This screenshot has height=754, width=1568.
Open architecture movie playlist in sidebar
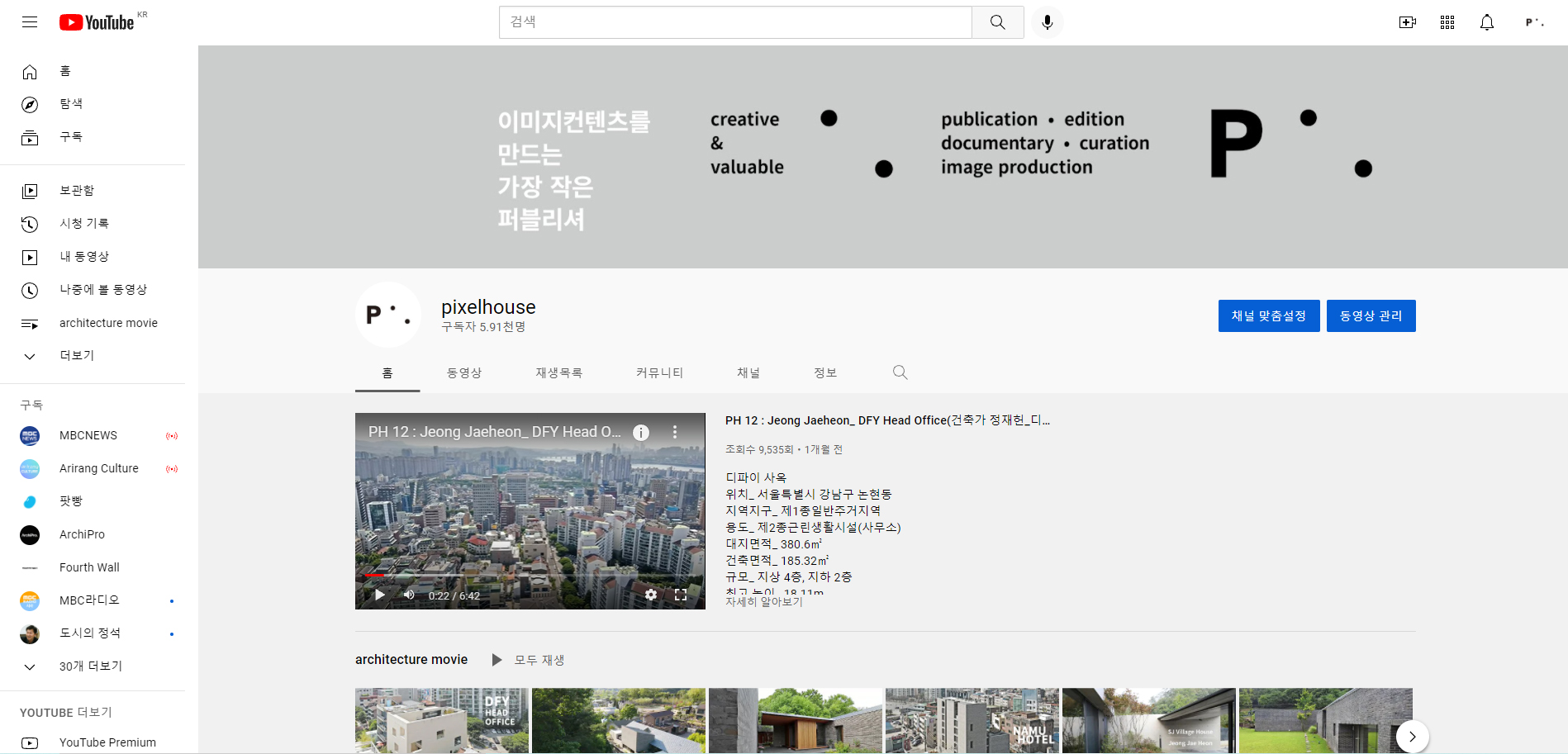coord(93,323)
